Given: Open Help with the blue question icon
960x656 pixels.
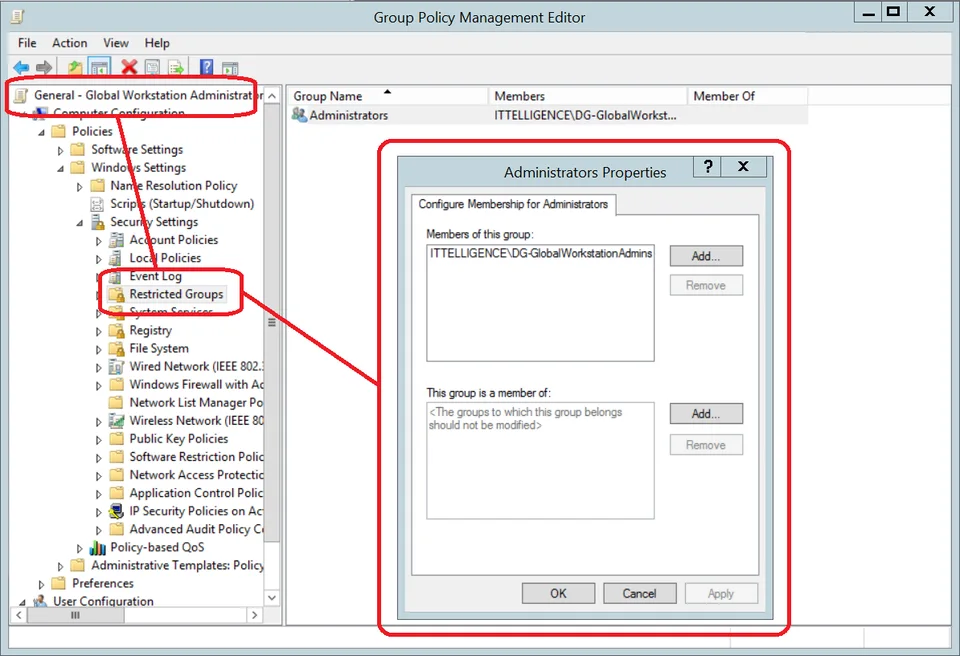Looking at the screenshot, I should [206, 67].
